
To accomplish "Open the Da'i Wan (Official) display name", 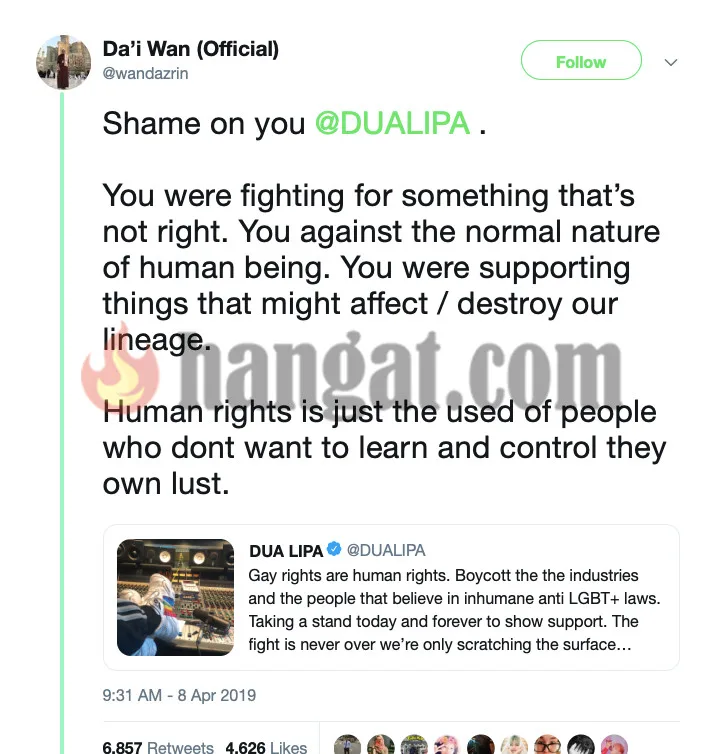I will point(190,49).
